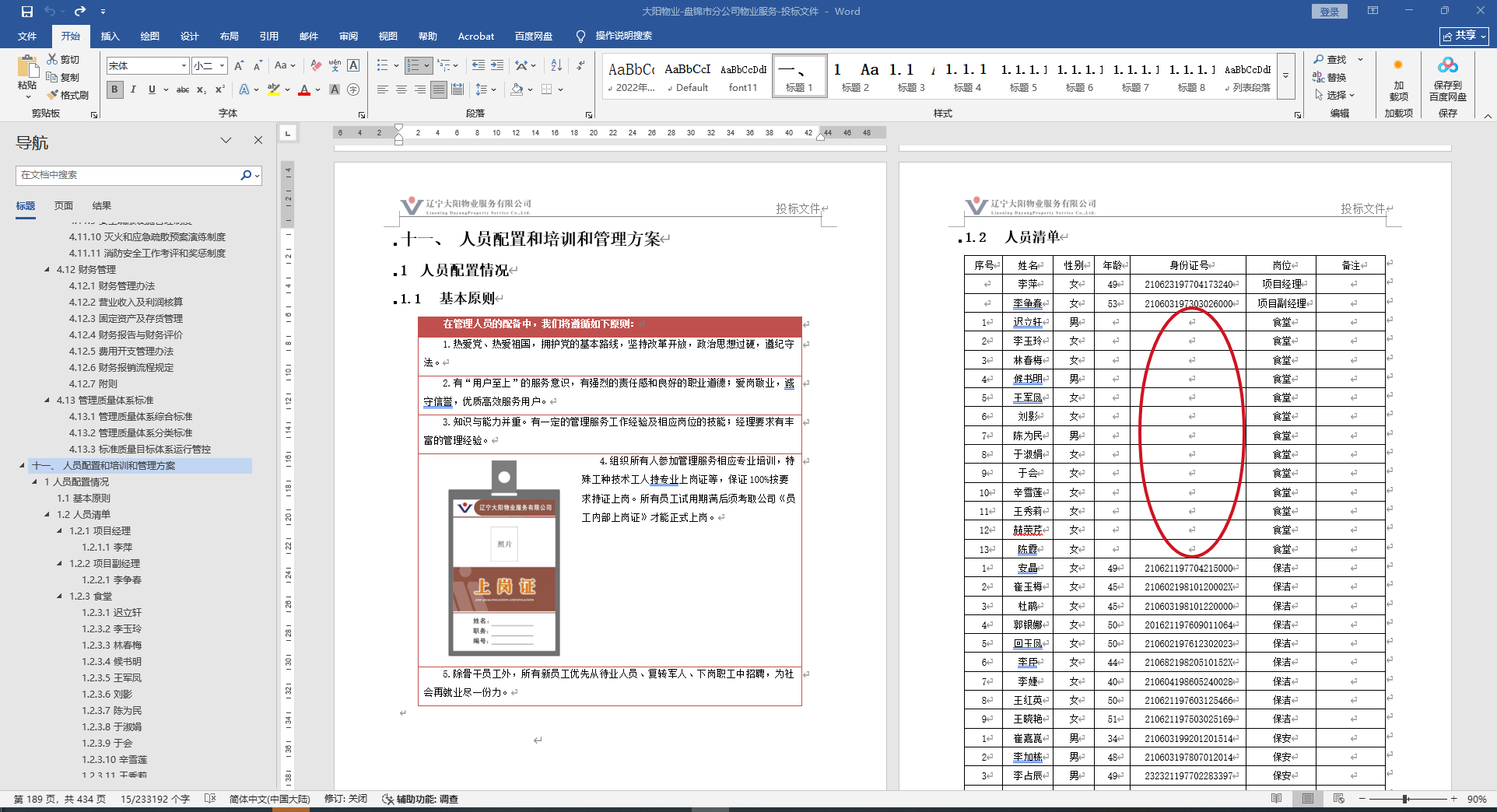Apply center paragraph alignment
Screen dimensions: 1497x812
coord(401,90)
